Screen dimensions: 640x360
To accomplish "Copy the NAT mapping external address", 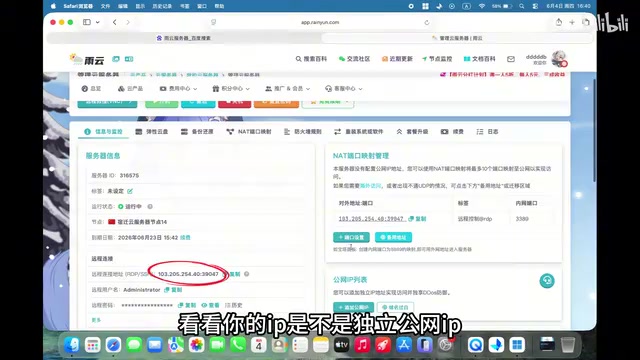I will coord(417,219).
